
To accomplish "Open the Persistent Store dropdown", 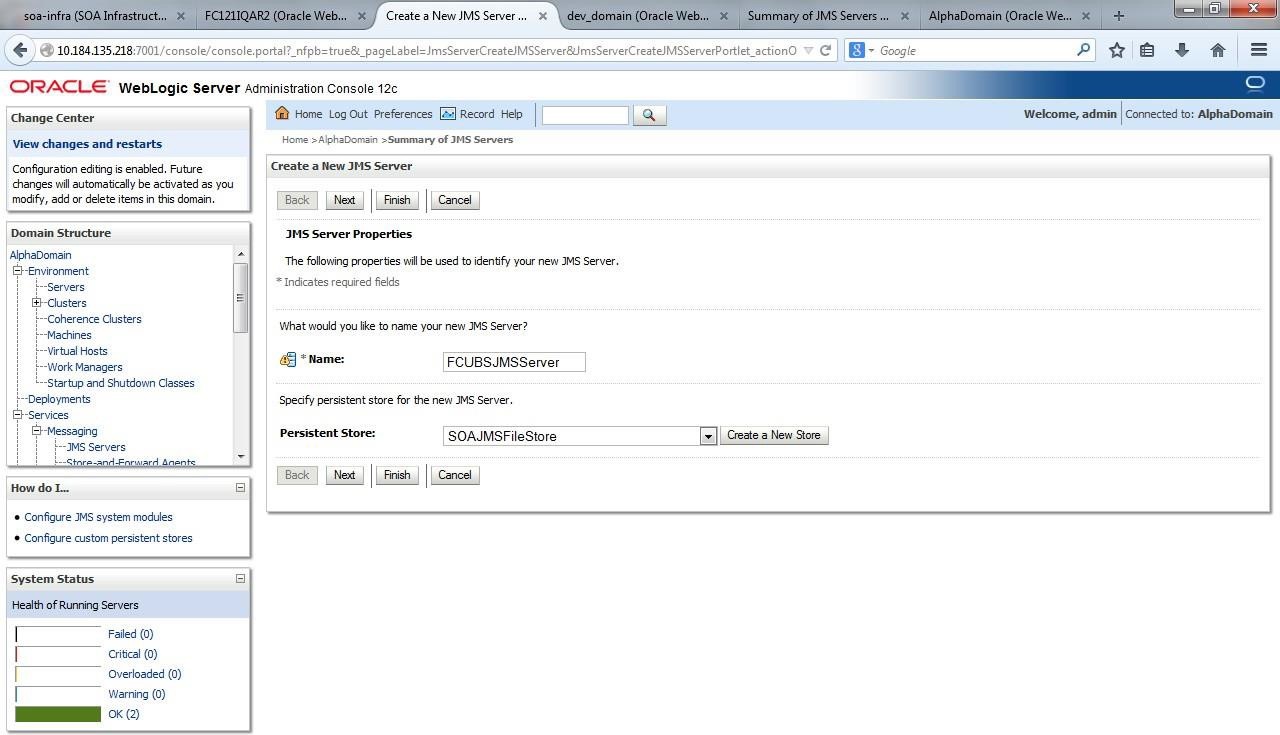I will coord(708,436).
